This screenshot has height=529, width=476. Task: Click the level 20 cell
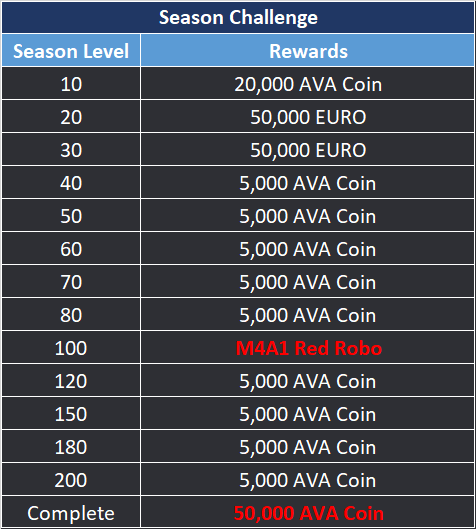pyautogui.click(x=71, y=116)
